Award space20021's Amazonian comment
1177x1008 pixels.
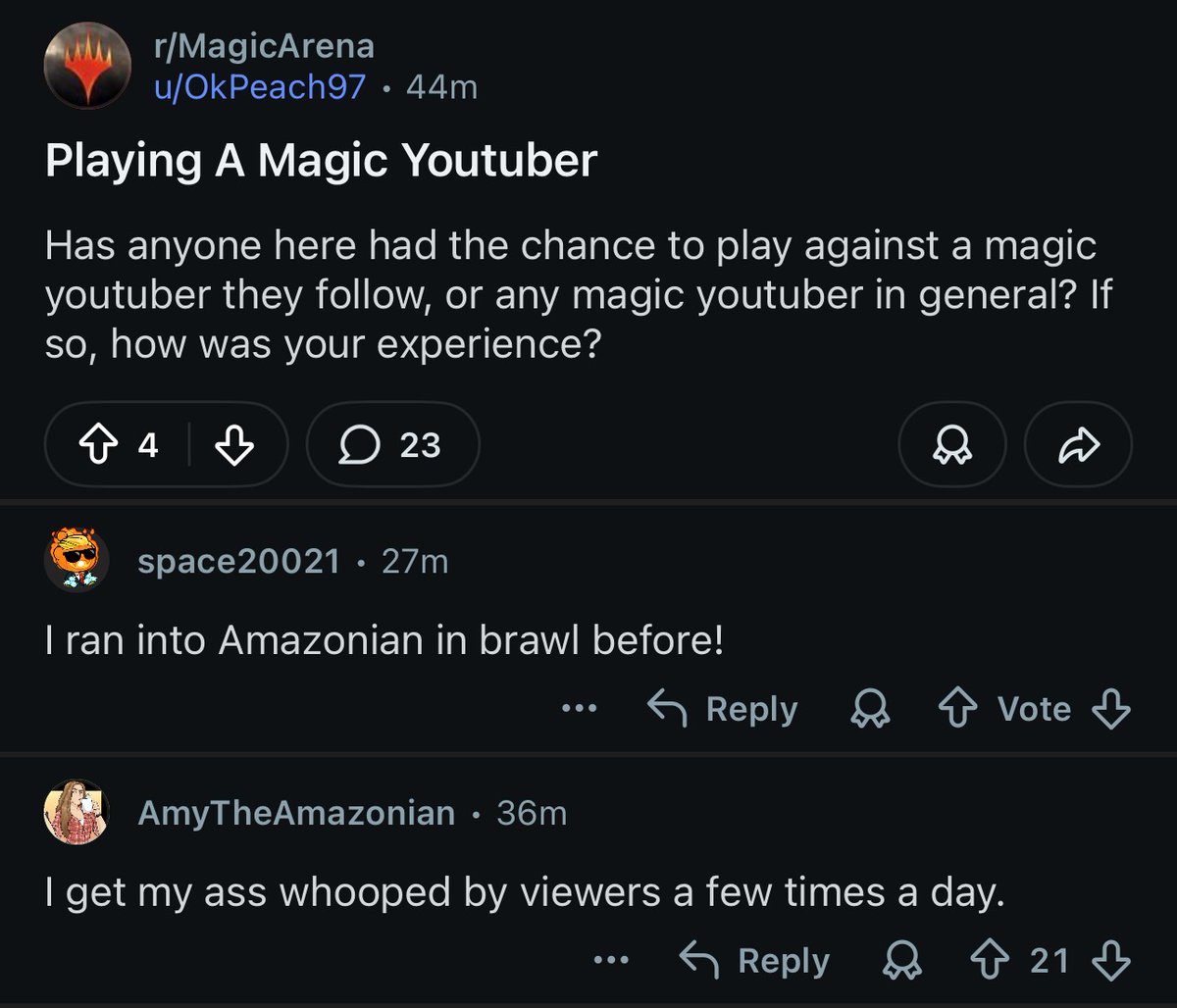(869, 708)
